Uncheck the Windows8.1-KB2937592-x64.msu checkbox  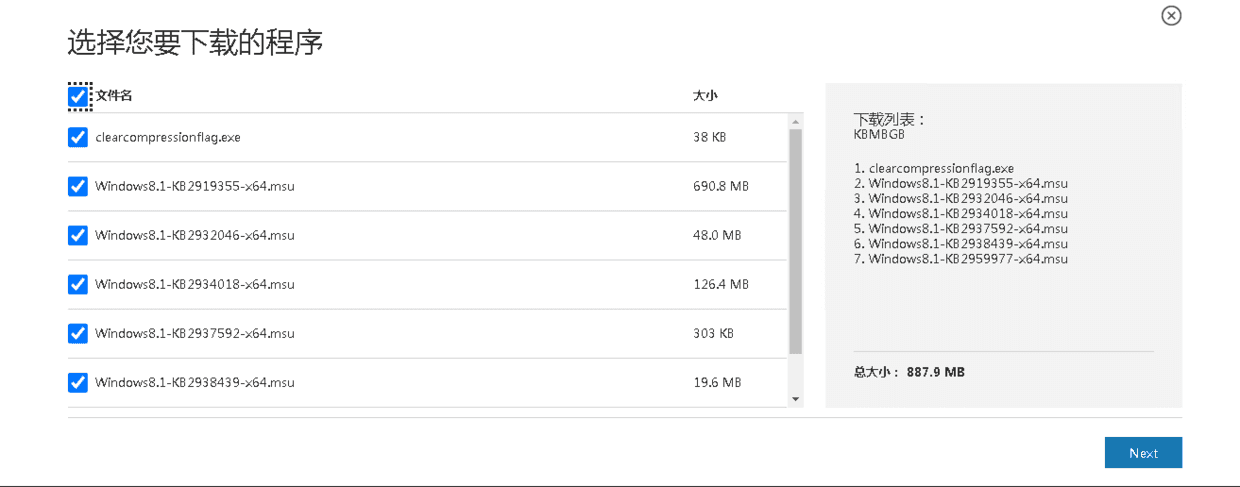point(78,333)
